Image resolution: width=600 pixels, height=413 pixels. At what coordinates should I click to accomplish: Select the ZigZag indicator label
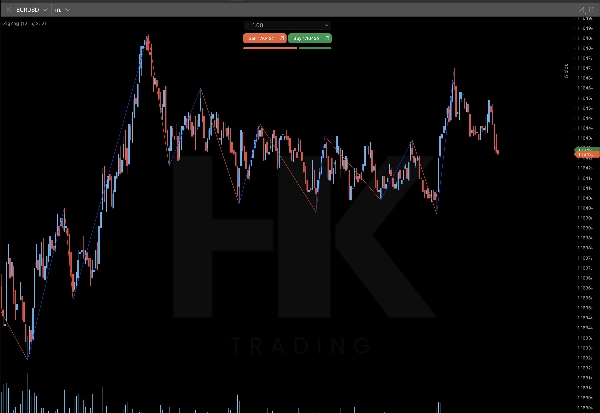tap(24, 24)
